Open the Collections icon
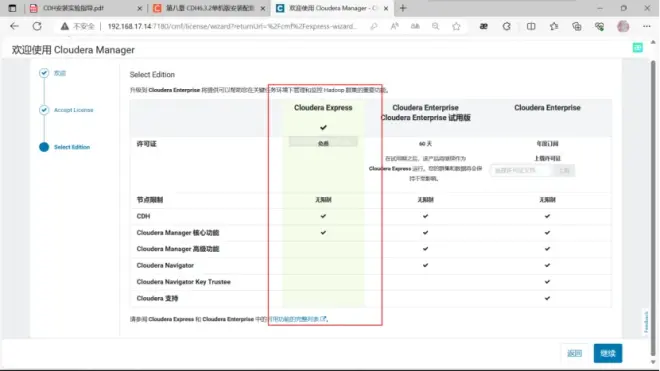 point(577,26)
